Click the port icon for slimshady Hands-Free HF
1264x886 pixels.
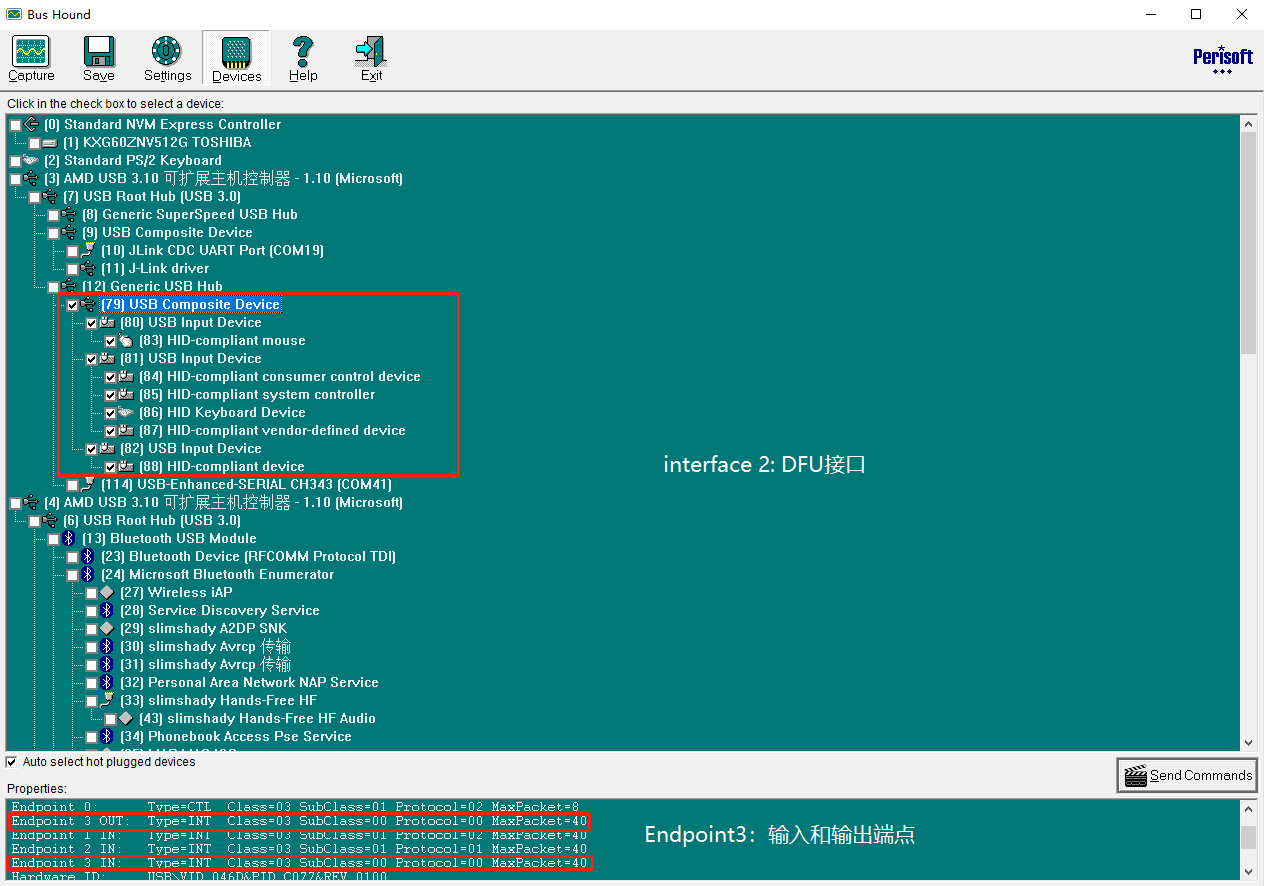click(108, 700)
